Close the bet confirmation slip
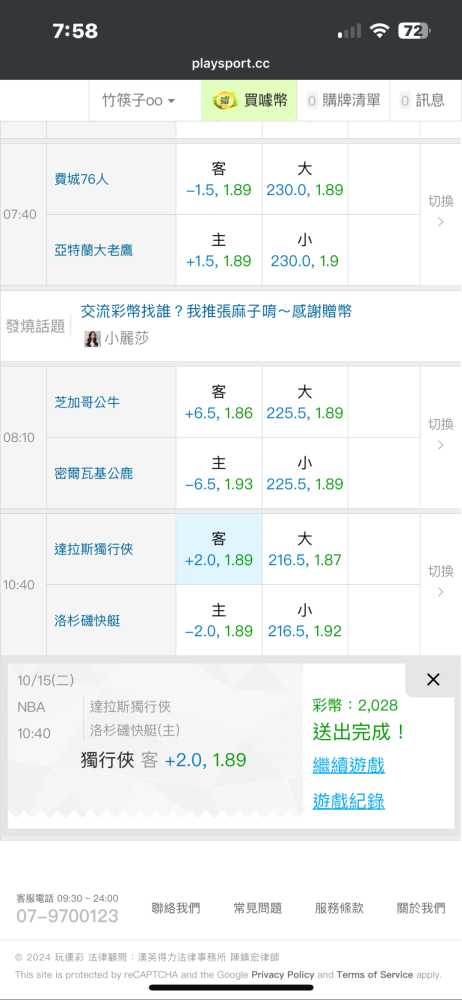This screenshot has width=462, height=1000. coord(433,680)
